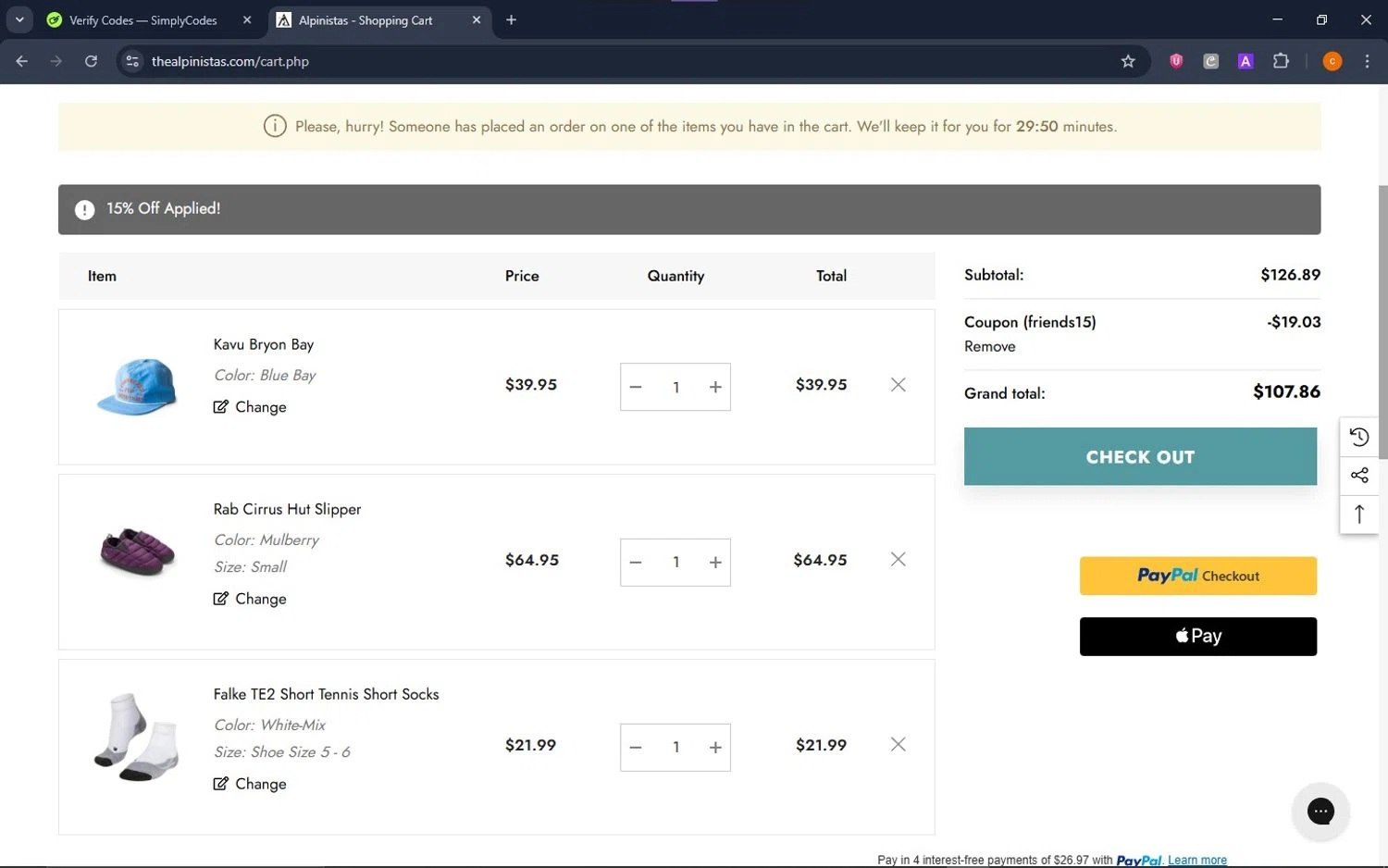The height and width of the screenshot is (868, 1388).
Task: Decrease Kavu Bryon Bay quantity
Action: tap(636, 387)
